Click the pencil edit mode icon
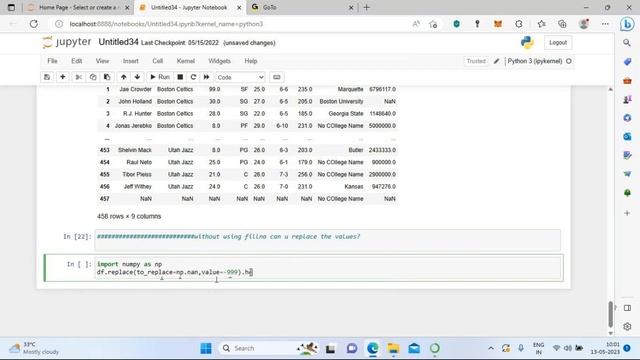The width and height of the screenshot is (640, 360). (x=496, y=61)
